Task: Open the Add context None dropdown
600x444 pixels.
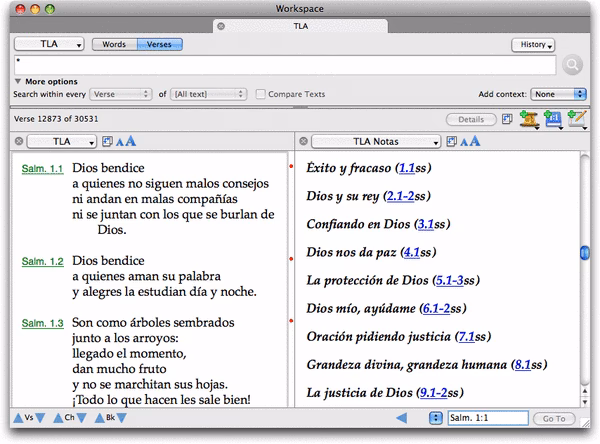Action: point(558,94)
